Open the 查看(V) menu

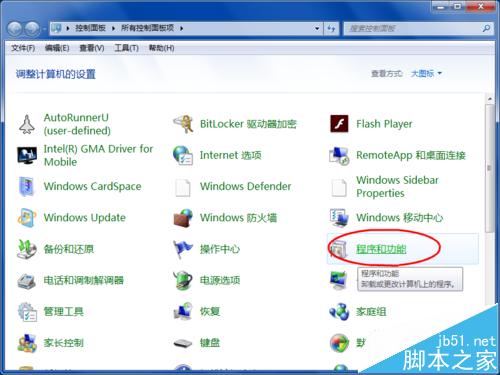tap(92, 48)
